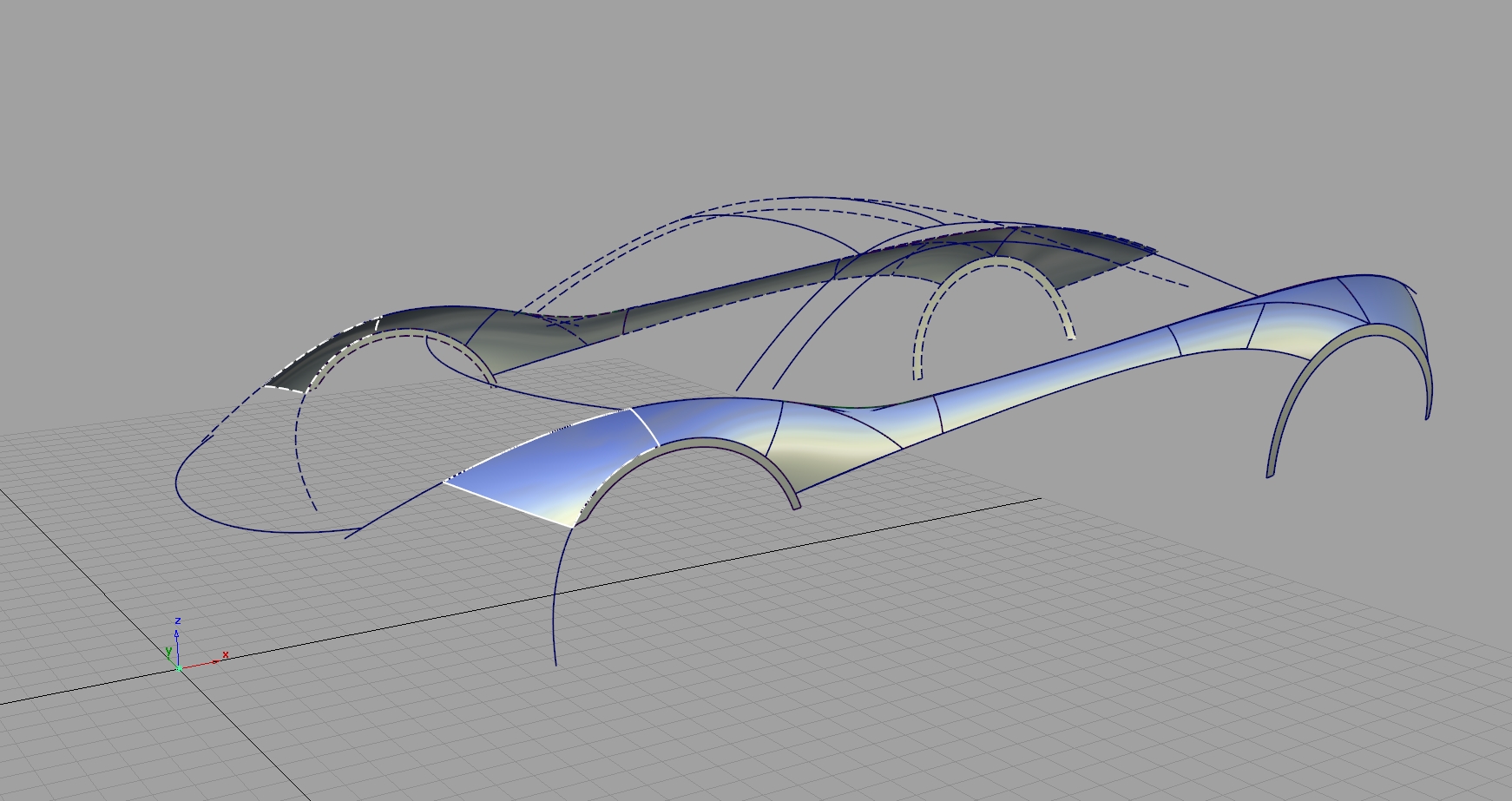This screenshot has width=1512, height=801.
Task: Click the red X axis arrow
Action: [215, 661]
